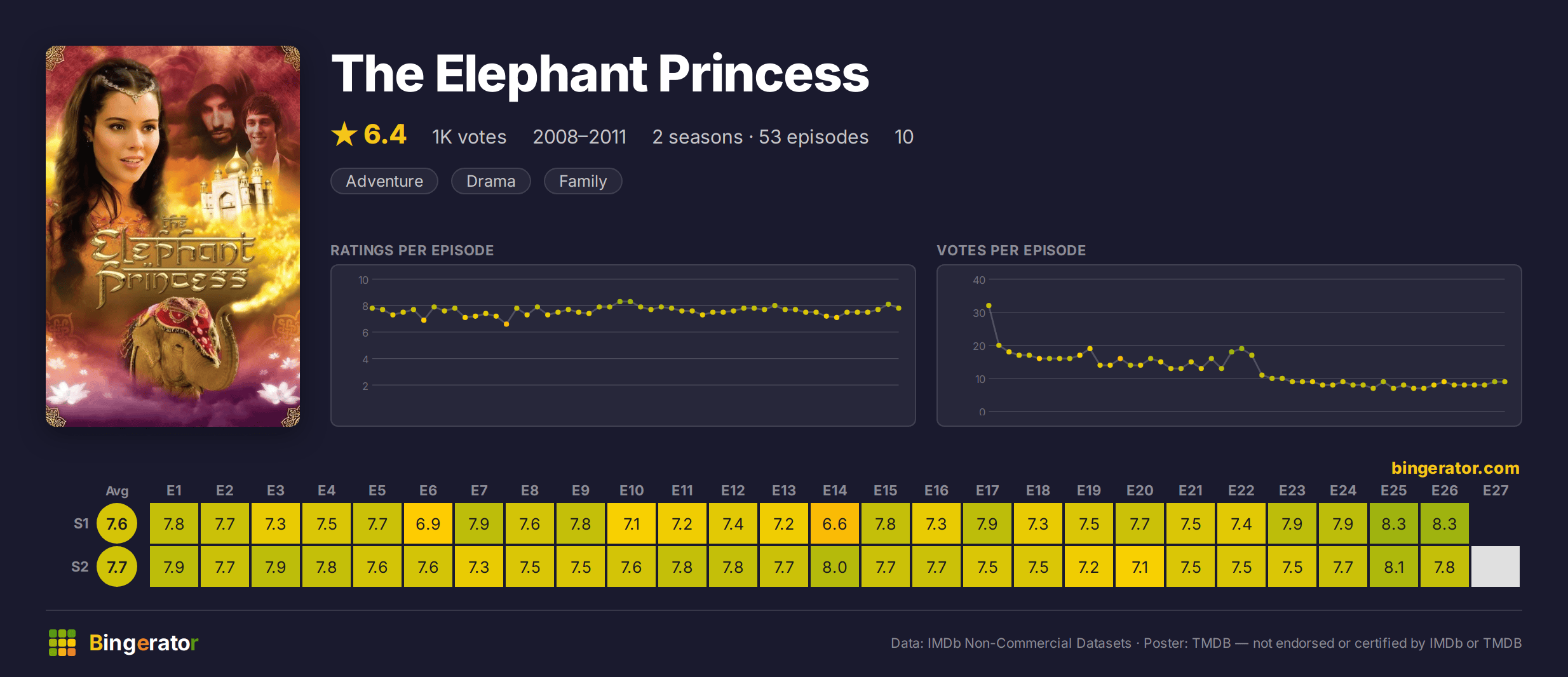1568x677 pixels.
Task: Select the Family genre tag
Action: pos(583,181)
